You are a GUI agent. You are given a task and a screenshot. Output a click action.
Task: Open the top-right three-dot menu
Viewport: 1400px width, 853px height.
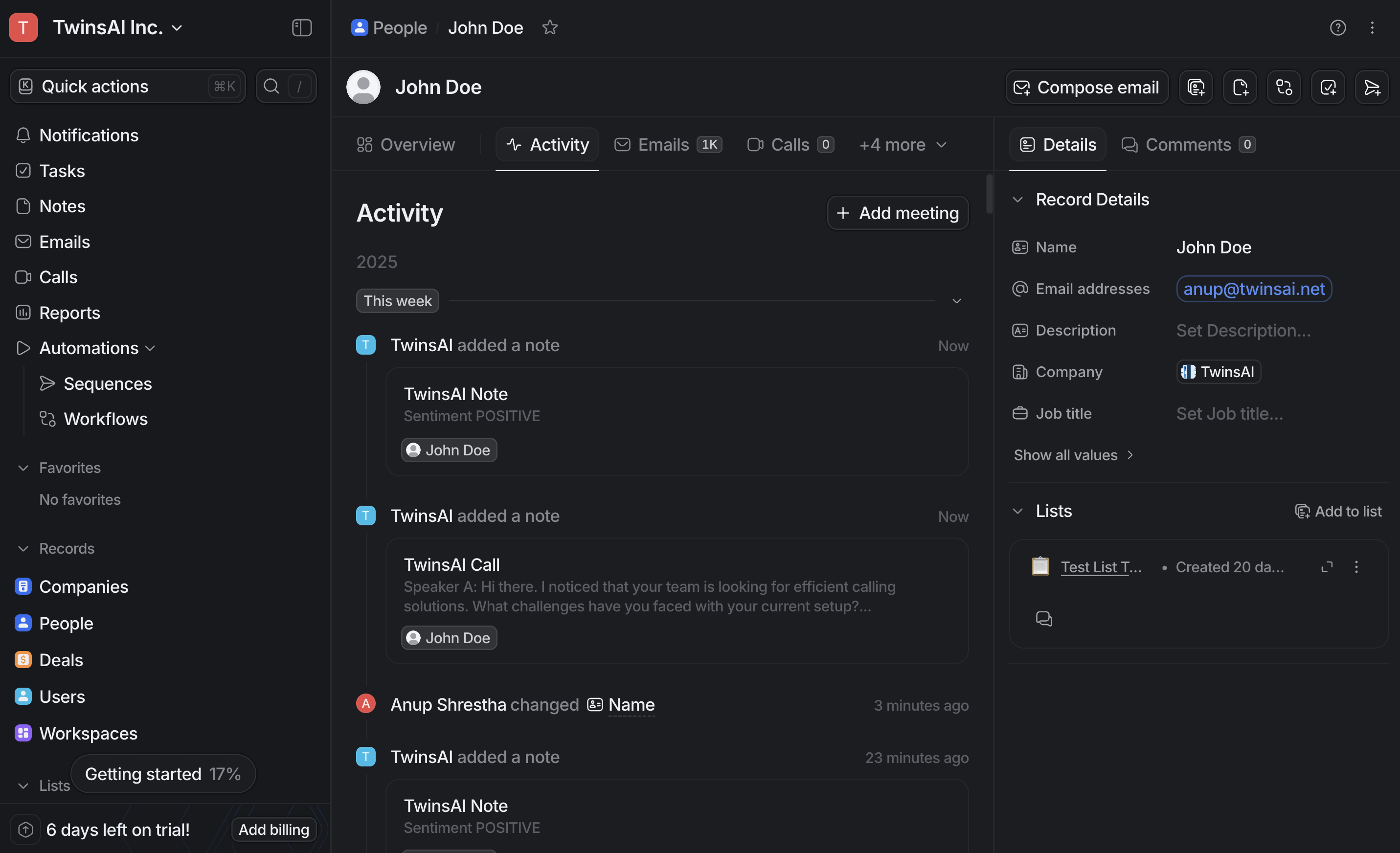click(1372, 27)
